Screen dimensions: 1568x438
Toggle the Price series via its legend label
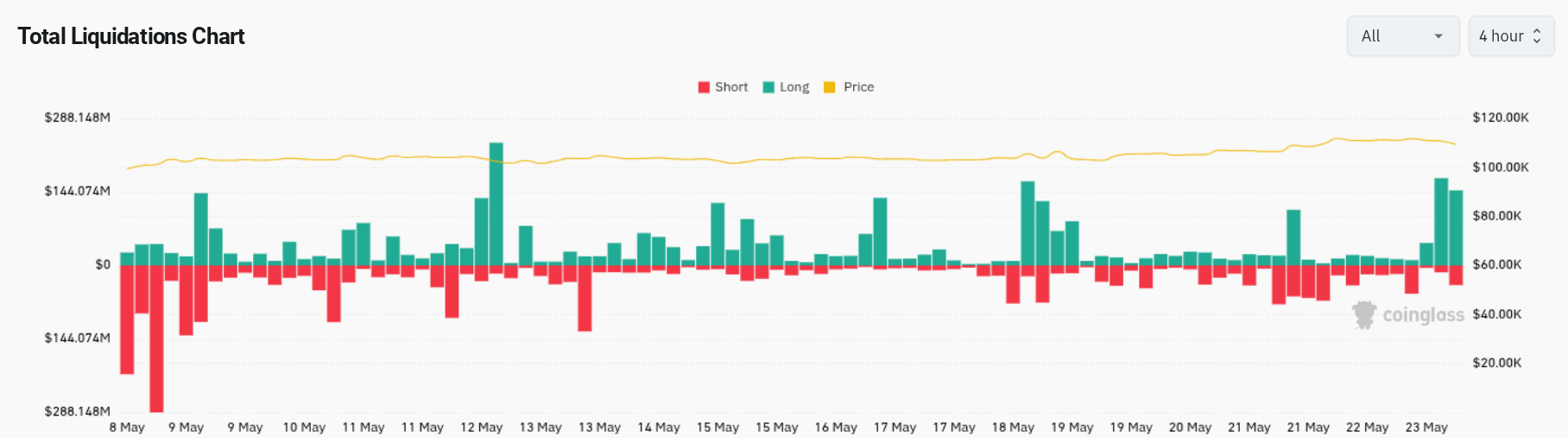tap(858, 87)
